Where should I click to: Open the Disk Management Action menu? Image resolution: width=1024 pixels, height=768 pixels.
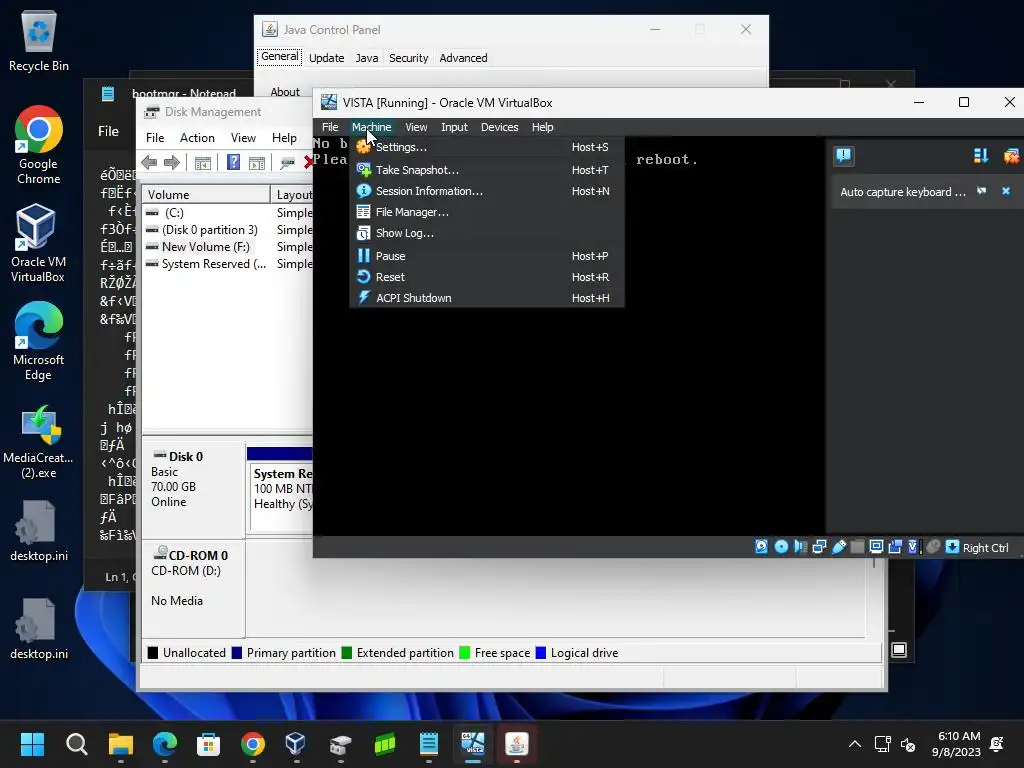coord(197,138)
